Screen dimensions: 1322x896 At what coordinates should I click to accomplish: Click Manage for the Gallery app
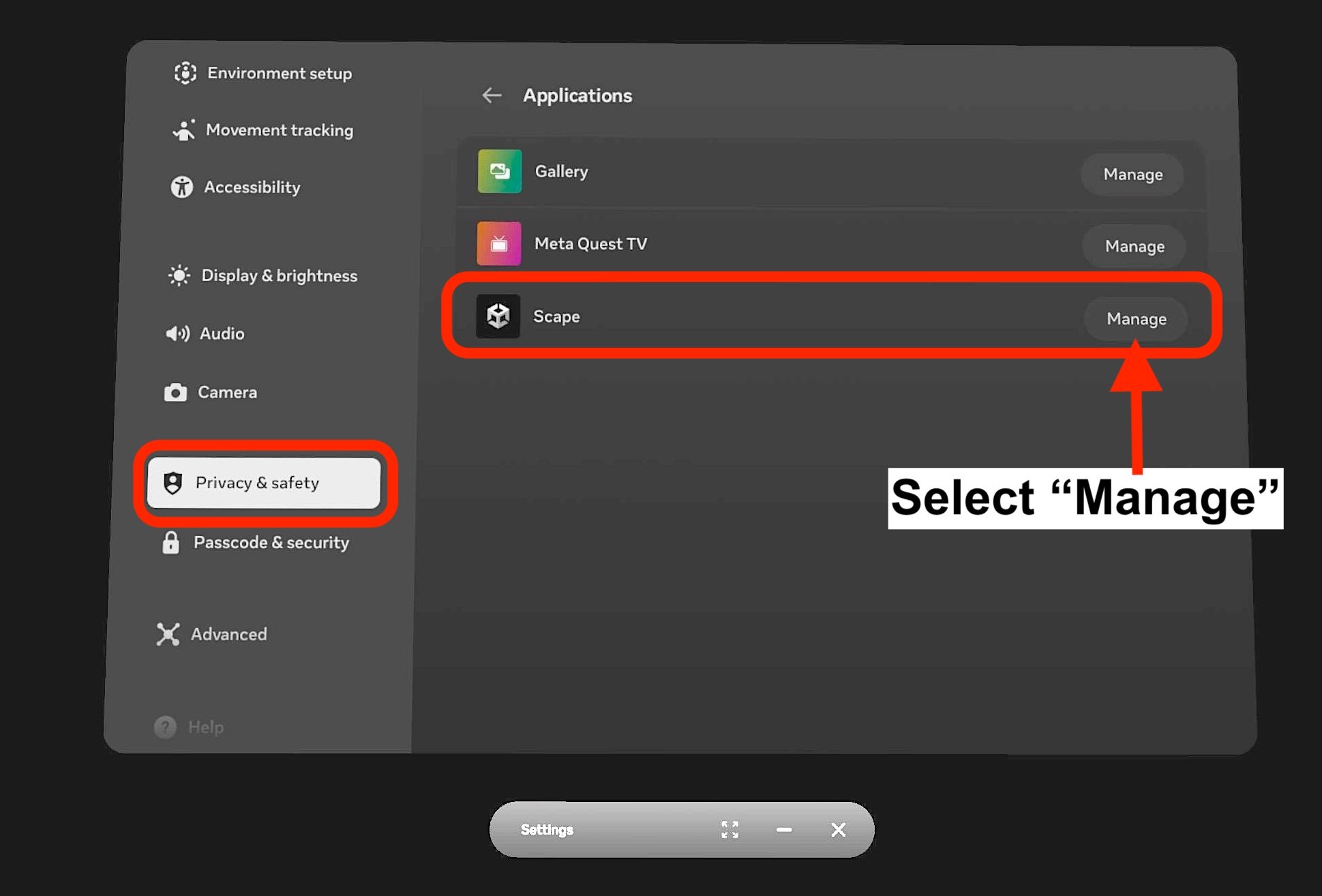tap(1132, 175)
